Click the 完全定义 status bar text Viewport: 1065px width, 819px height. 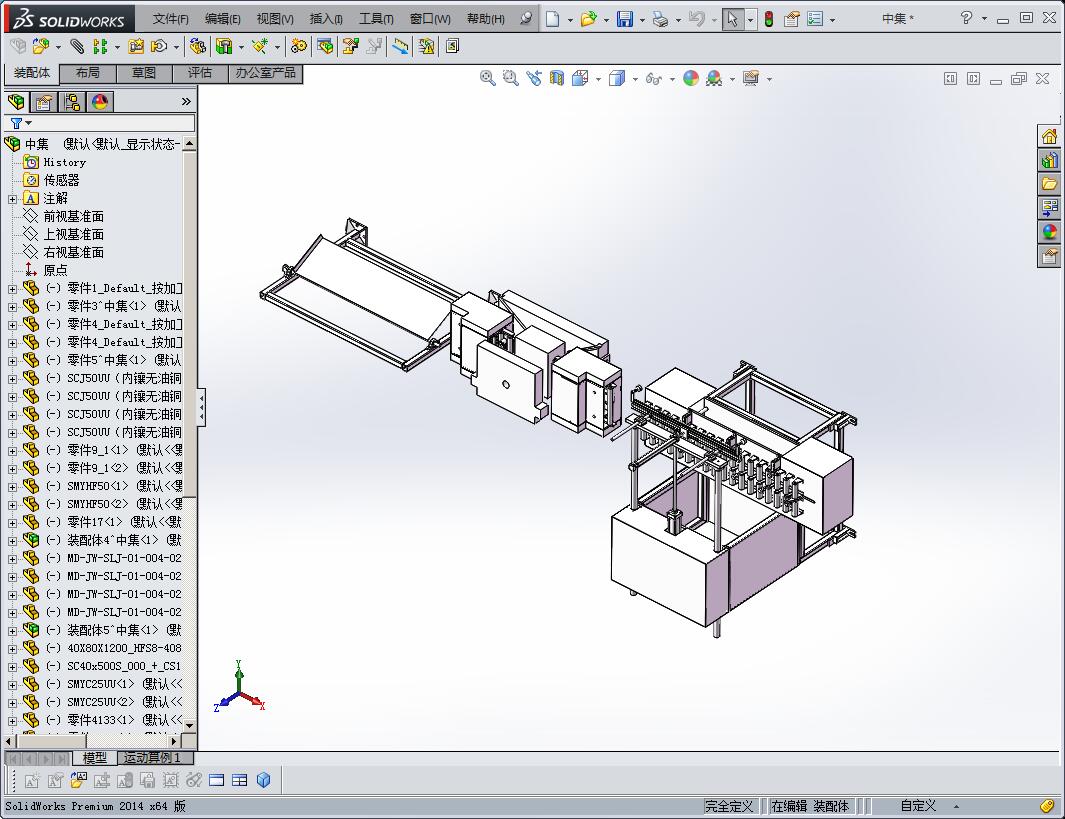pyautogui.click(x=729, y=806)
